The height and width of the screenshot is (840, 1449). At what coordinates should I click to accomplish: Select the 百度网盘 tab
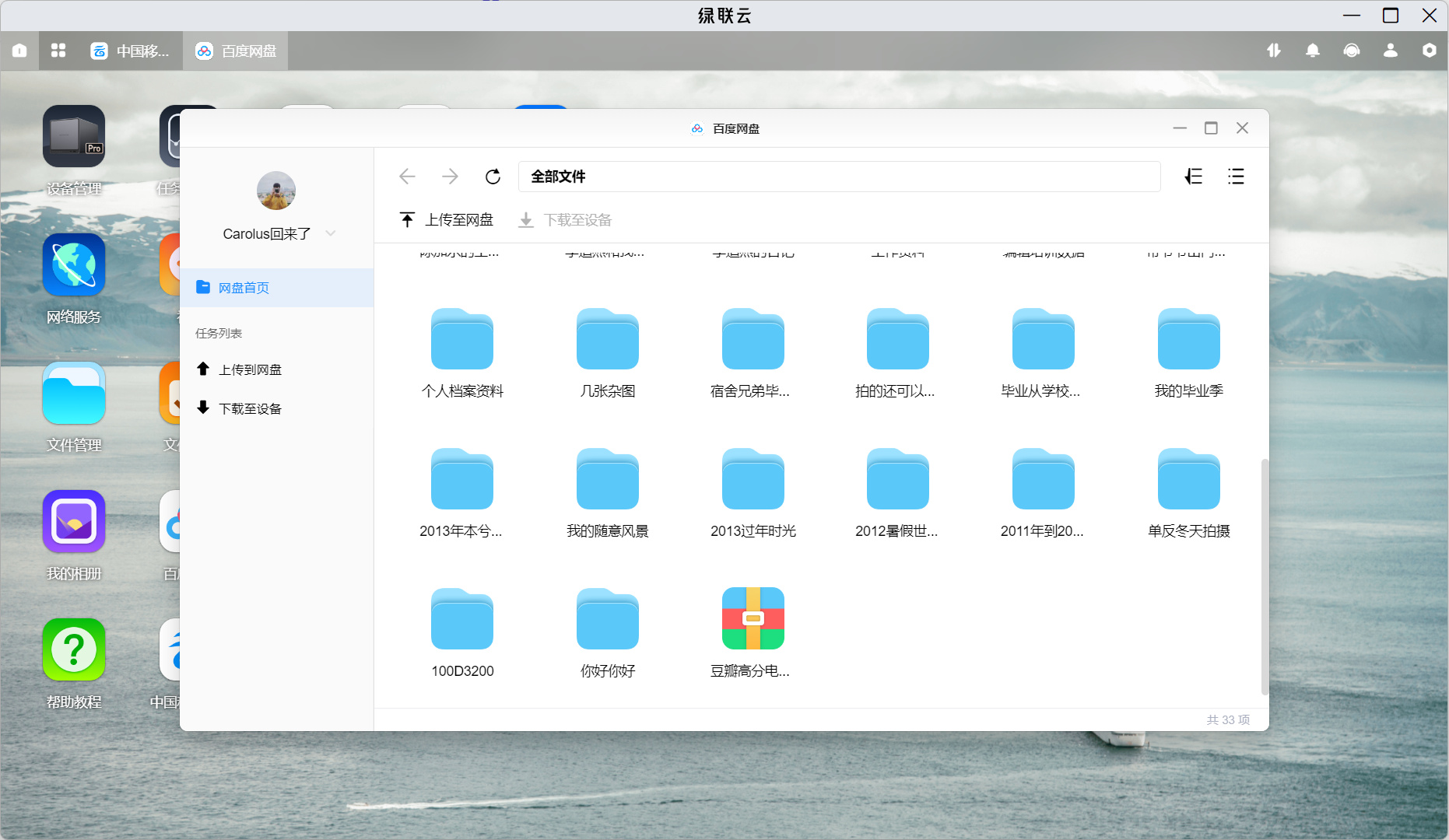click(236, 51)
